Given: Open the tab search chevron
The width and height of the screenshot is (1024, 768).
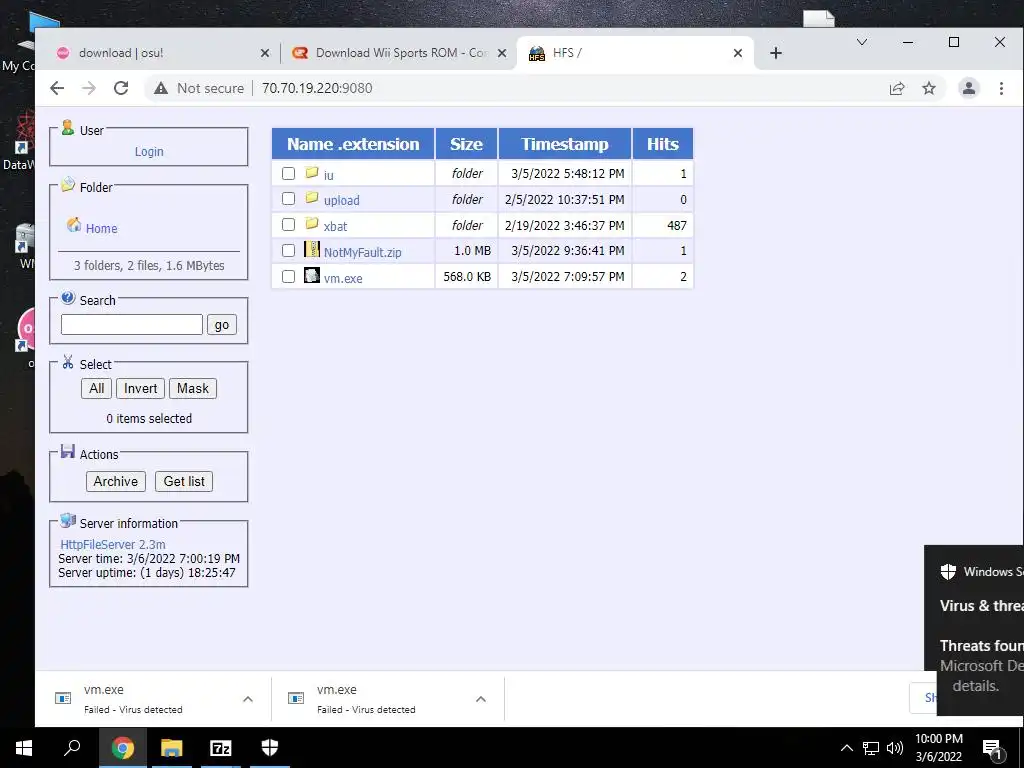Looking at the screenshot, I should pyautogui.click(x=862, y=42).
